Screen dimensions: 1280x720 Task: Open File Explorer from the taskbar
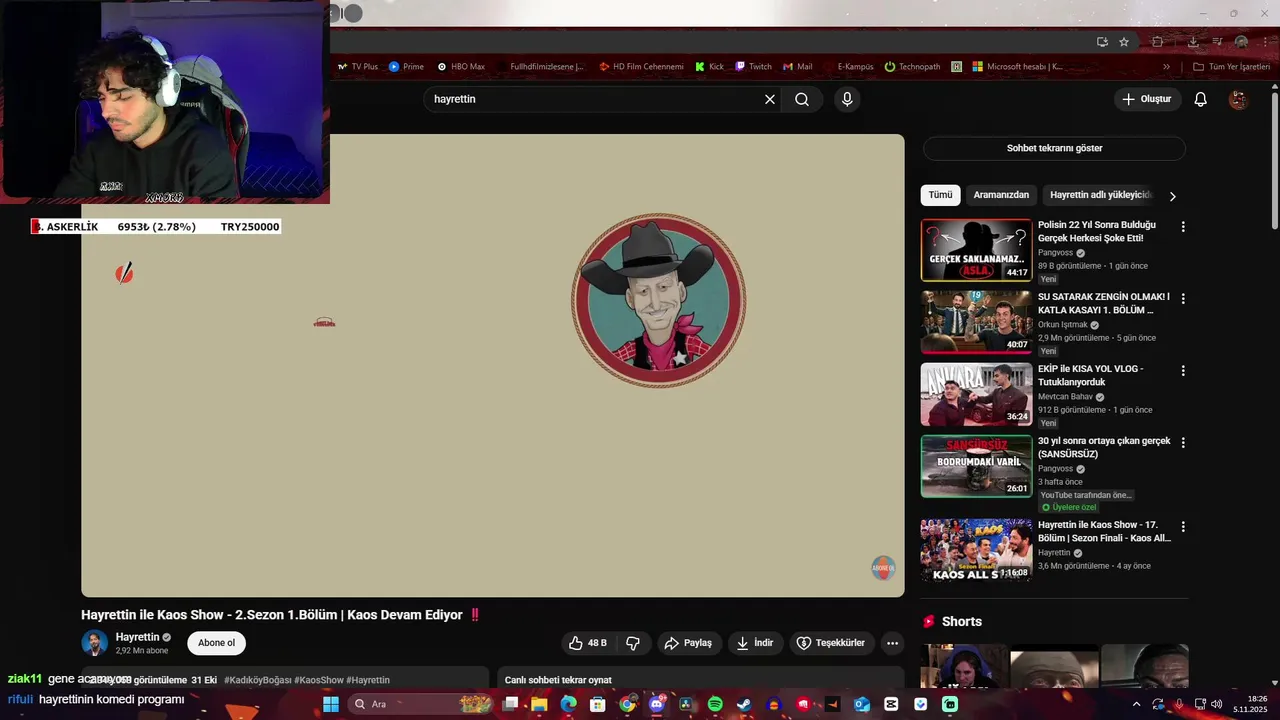click(539, 704)
